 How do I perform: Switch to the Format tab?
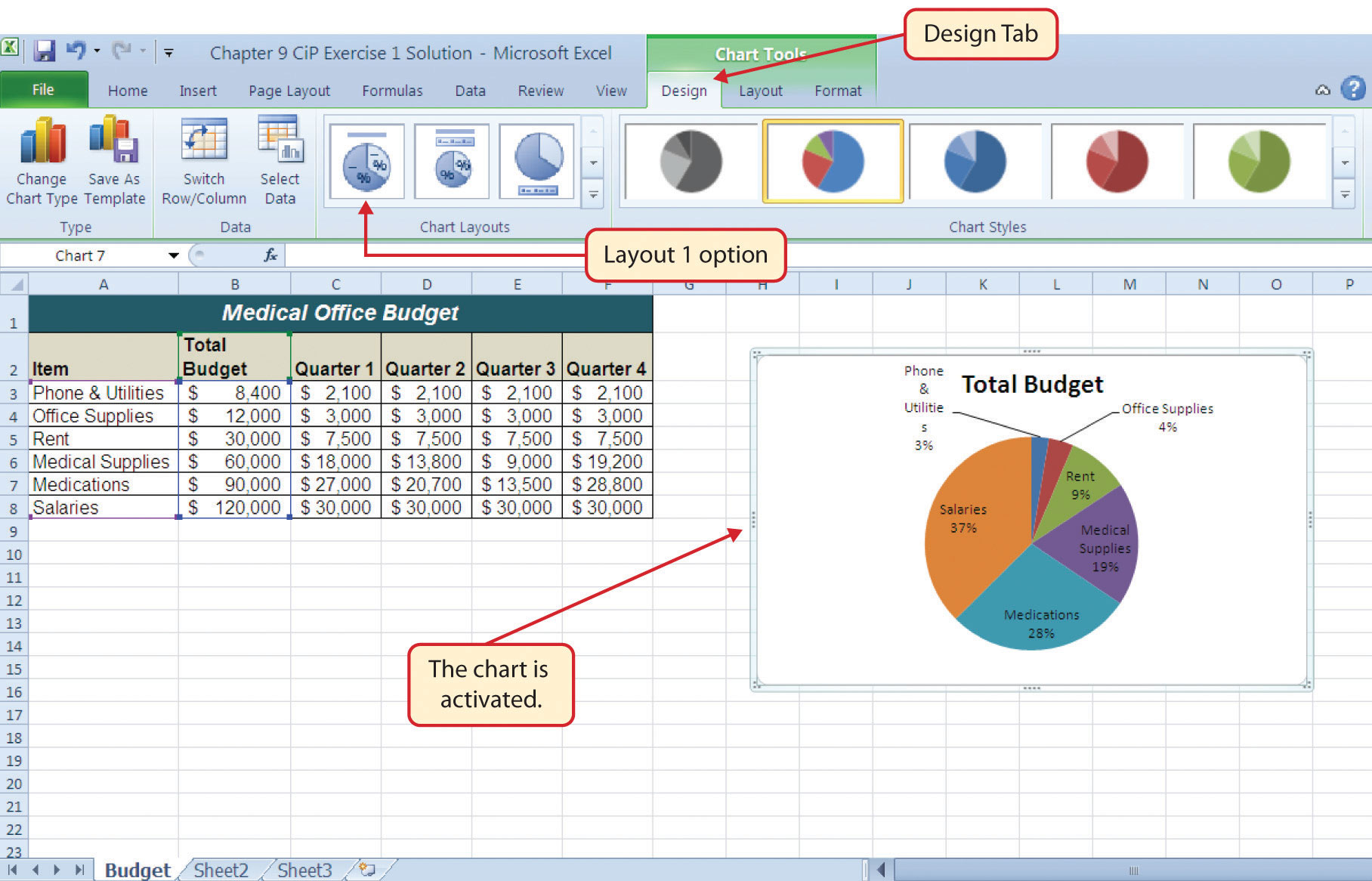point(837,91)
